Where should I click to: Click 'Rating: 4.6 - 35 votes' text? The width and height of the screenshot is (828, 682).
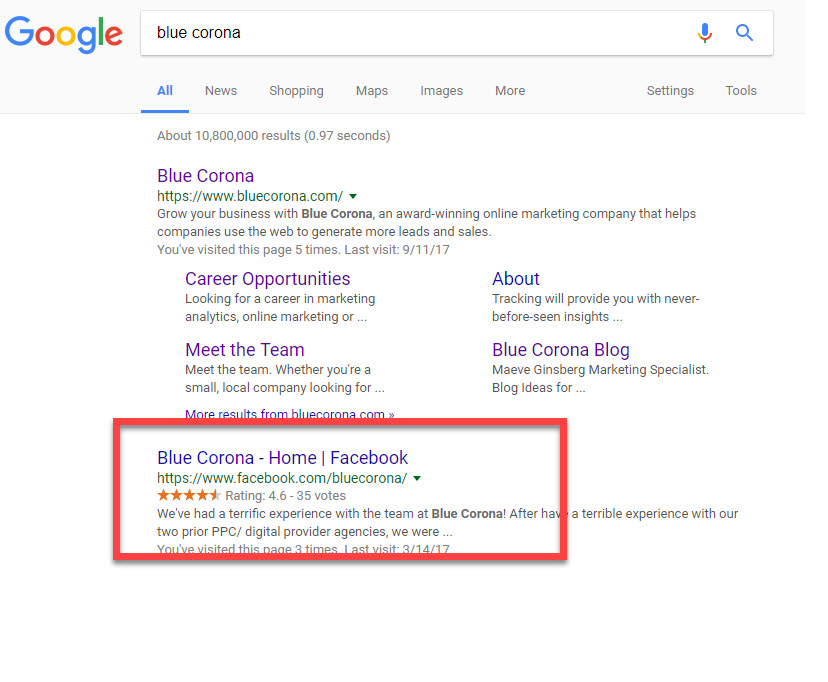tap(285, 496)
